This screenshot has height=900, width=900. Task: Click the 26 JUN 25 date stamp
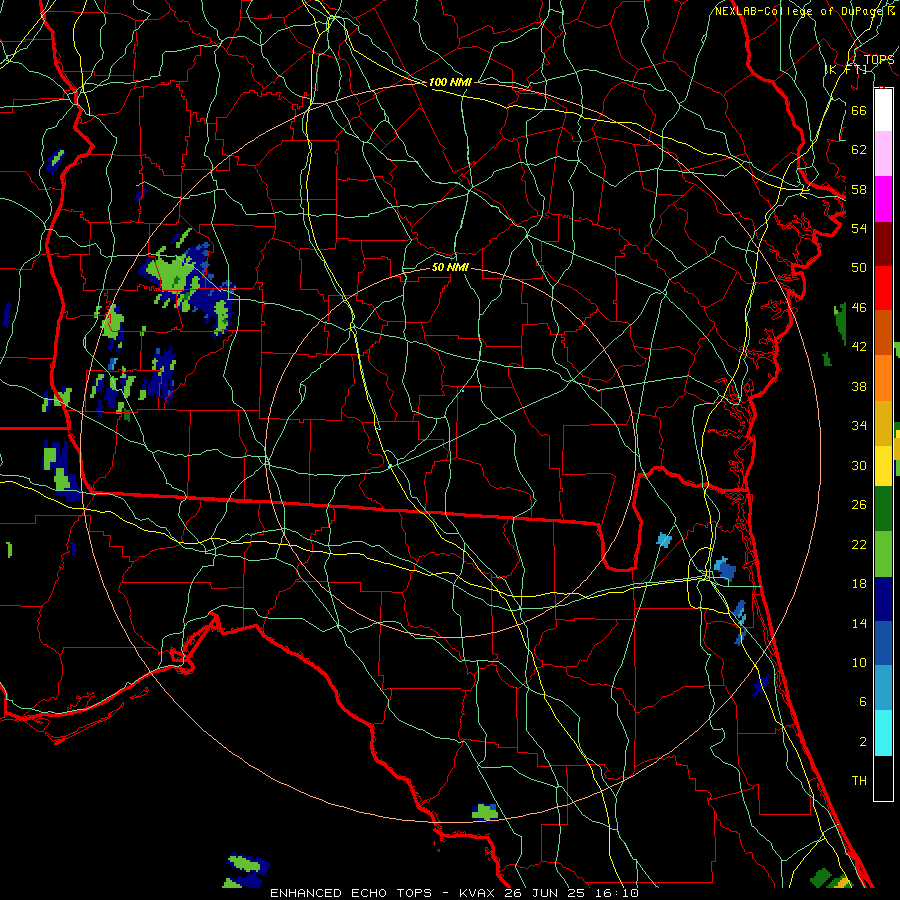tap(544, 893)
